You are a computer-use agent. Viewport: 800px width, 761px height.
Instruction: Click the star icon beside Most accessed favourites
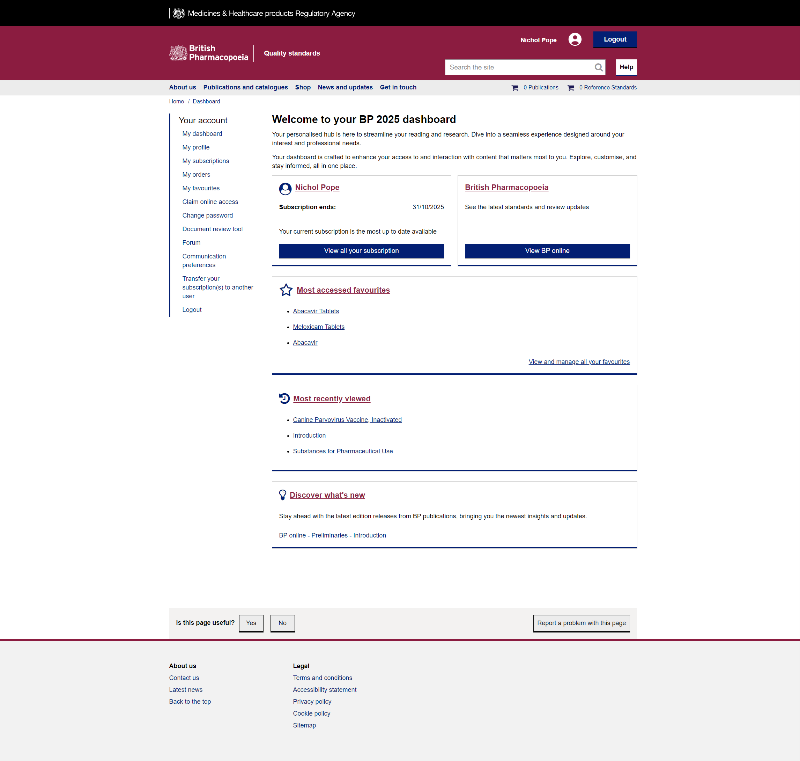(286, 290)
